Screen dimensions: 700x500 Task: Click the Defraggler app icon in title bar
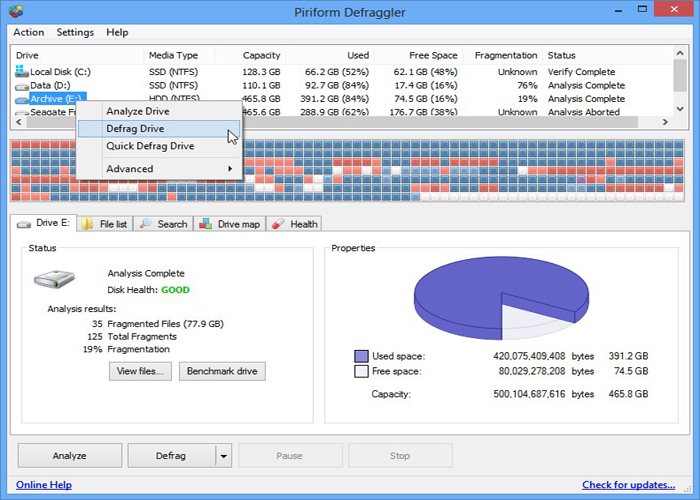point(16,11)
